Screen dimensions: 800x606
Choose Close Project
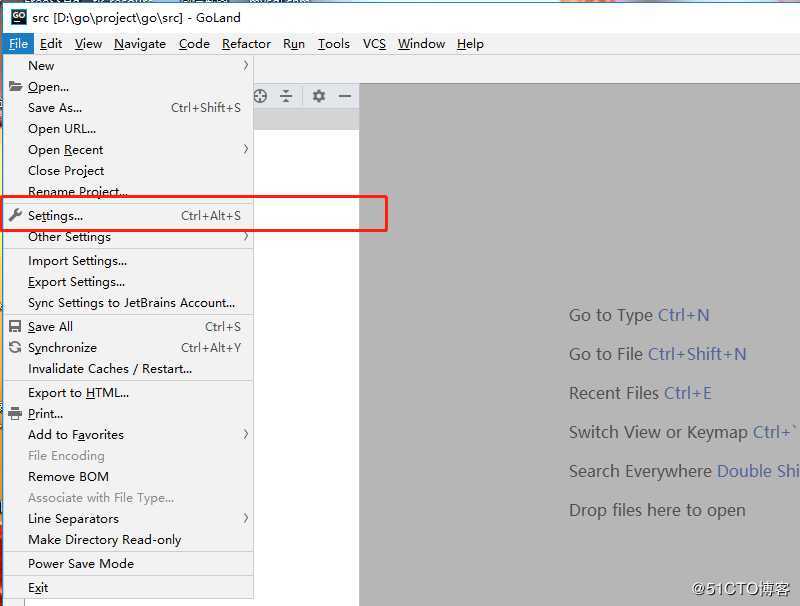tap(128, 170)
